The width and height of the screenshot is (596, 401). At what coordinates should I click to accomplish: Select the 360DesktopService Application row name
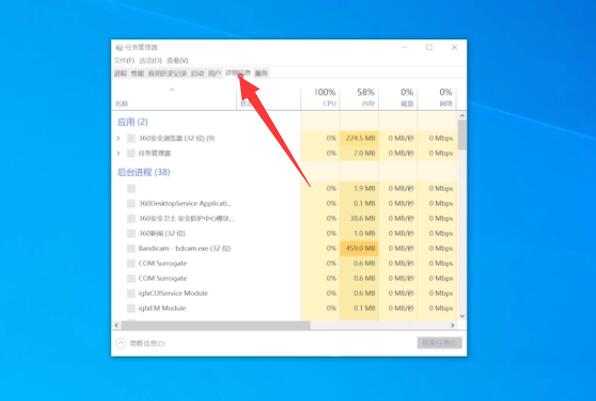point(185,203)
